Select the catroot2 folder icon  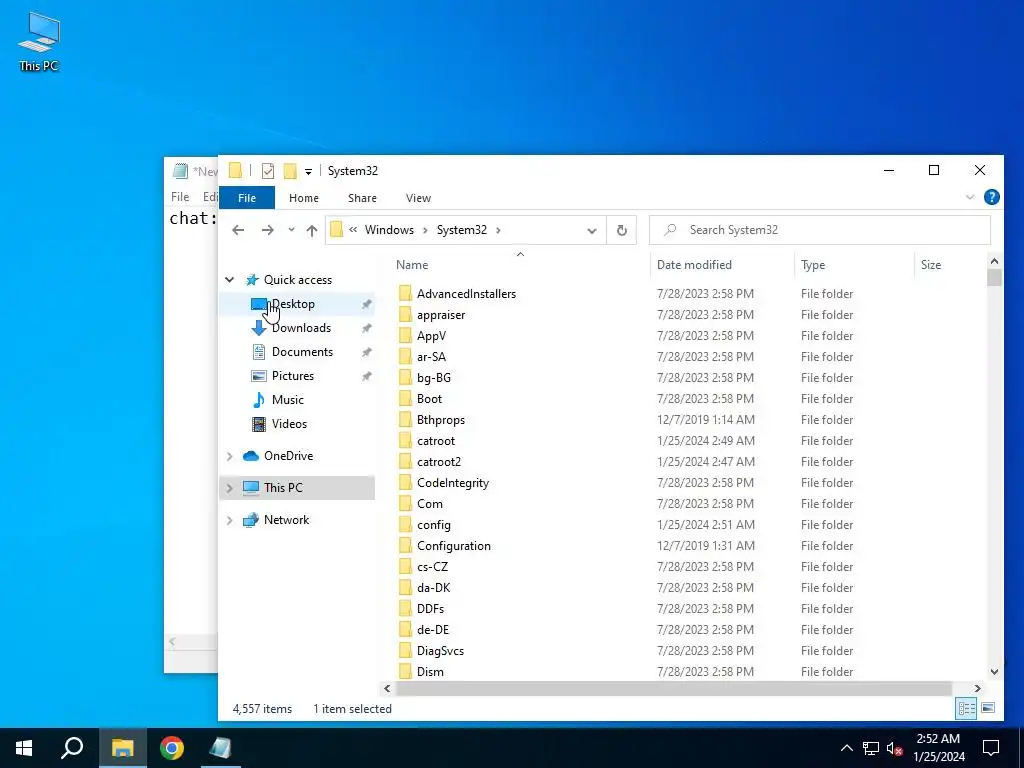(406, 462)
